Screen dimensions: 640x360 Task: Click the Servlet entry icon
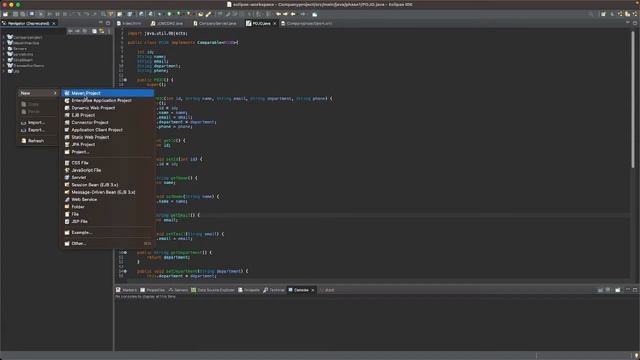pos(67,178)
